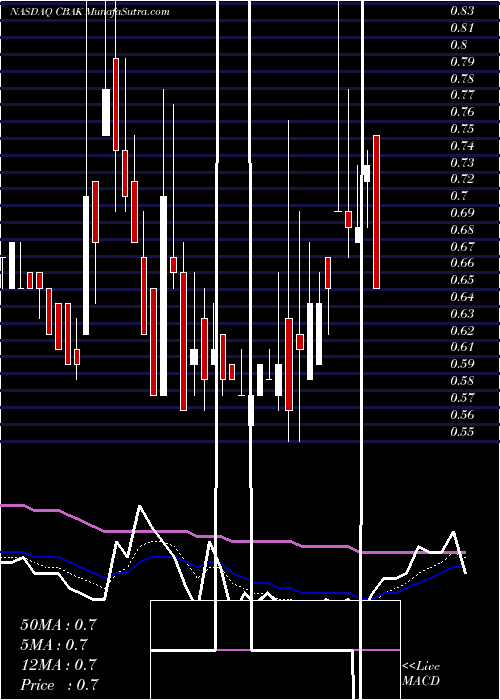Select the 0.78 price axis label
Viewport: 500px width, 700px height.
462,79
